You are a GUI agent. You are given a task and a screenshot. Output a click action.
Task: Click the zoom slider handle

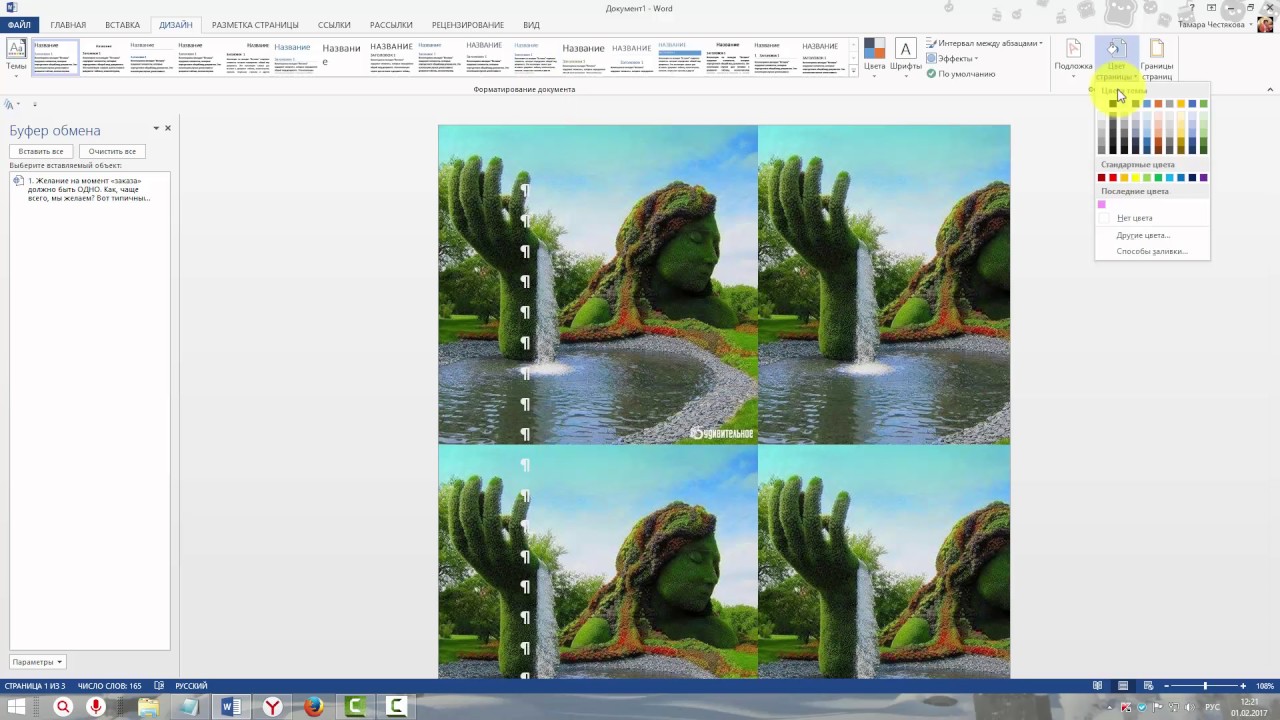[x=1205, y=686]
